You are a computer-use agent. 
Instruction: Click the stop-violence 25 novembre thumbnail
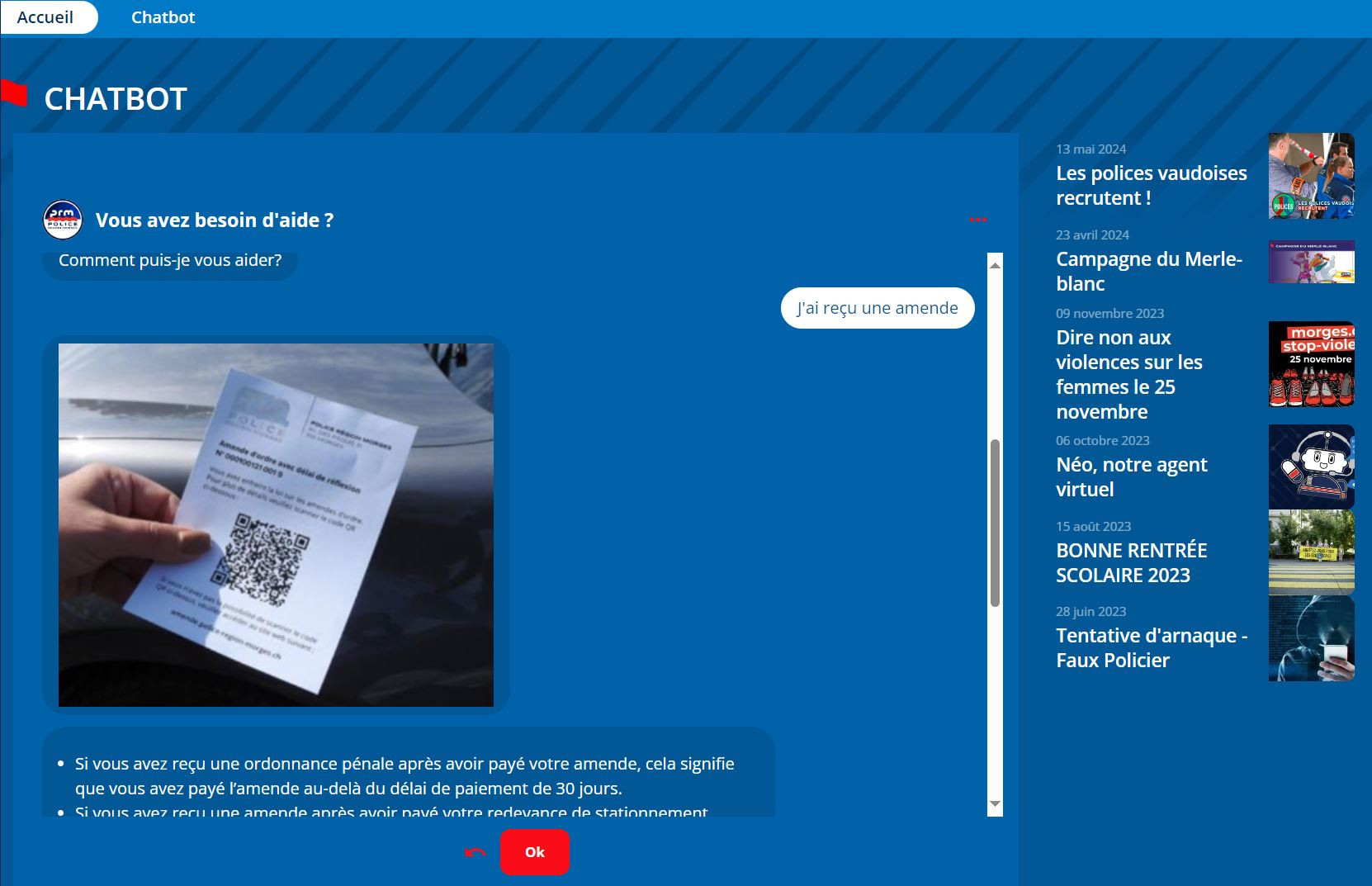click(x=1311, y=363)
